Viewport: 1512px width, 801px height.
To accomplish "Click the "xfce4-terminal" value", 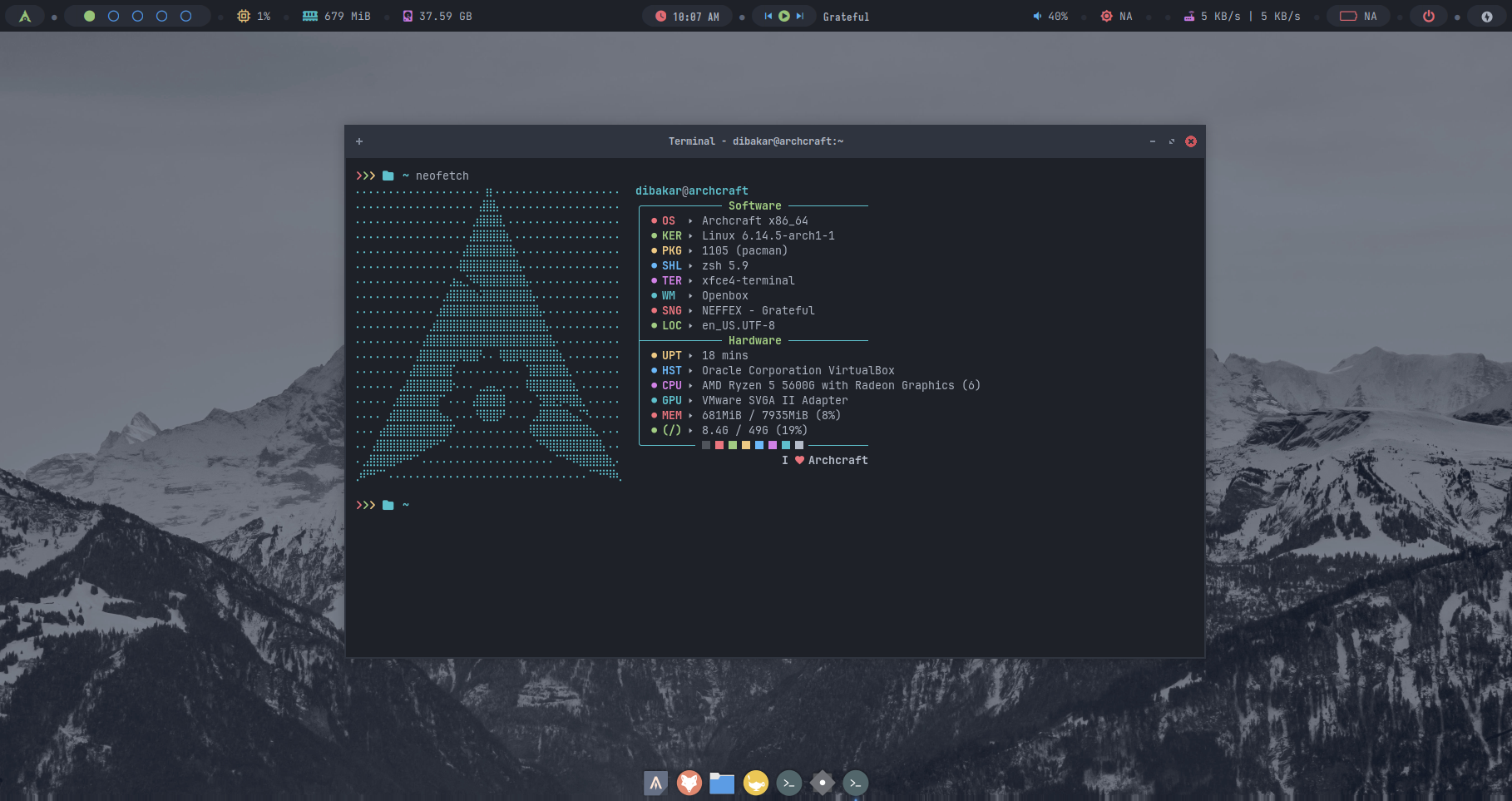I will 749,280.
